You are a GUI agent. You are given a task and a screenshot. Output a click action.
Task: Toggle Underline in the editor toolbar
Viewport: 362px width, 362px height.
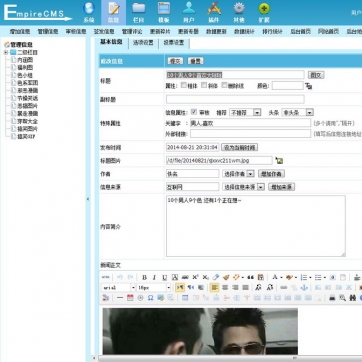click(164, 277)
